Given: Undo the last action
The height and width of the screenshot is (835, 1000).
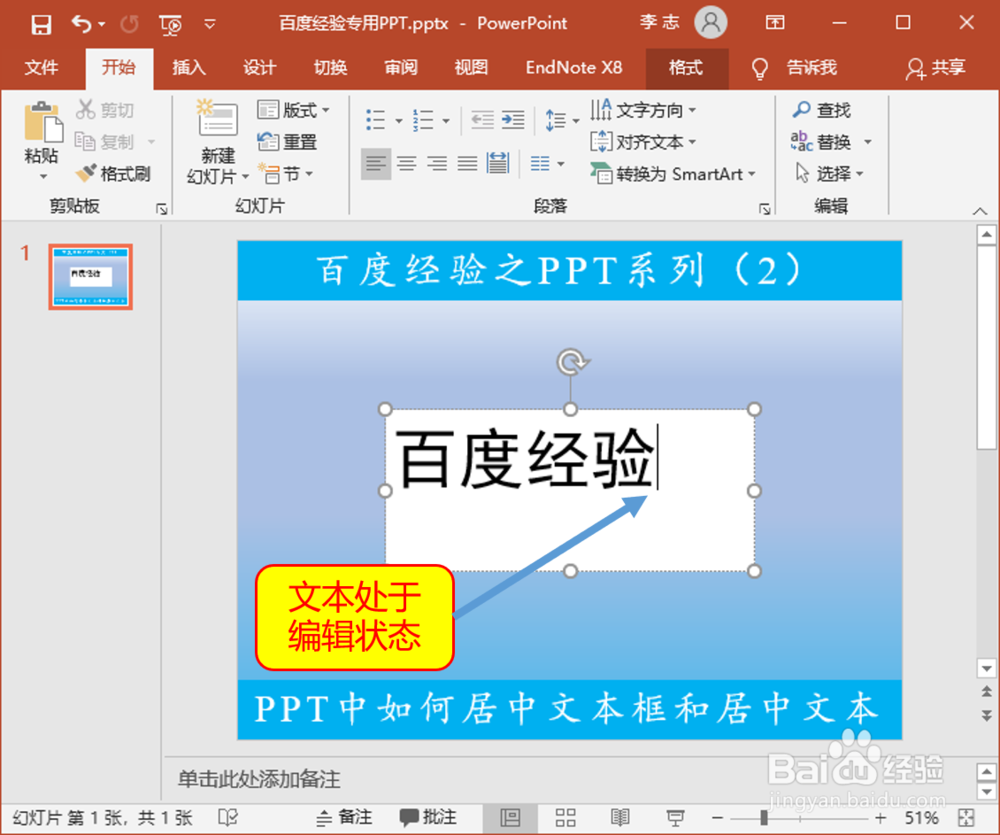Looking at the screenshot, I should coord(81,24).
